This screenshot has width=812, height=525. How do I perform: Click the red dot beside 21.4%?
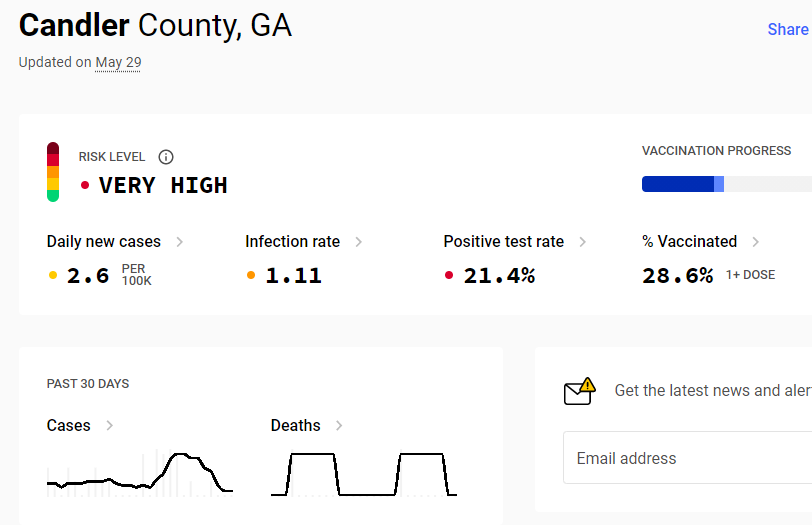(449, 275)
